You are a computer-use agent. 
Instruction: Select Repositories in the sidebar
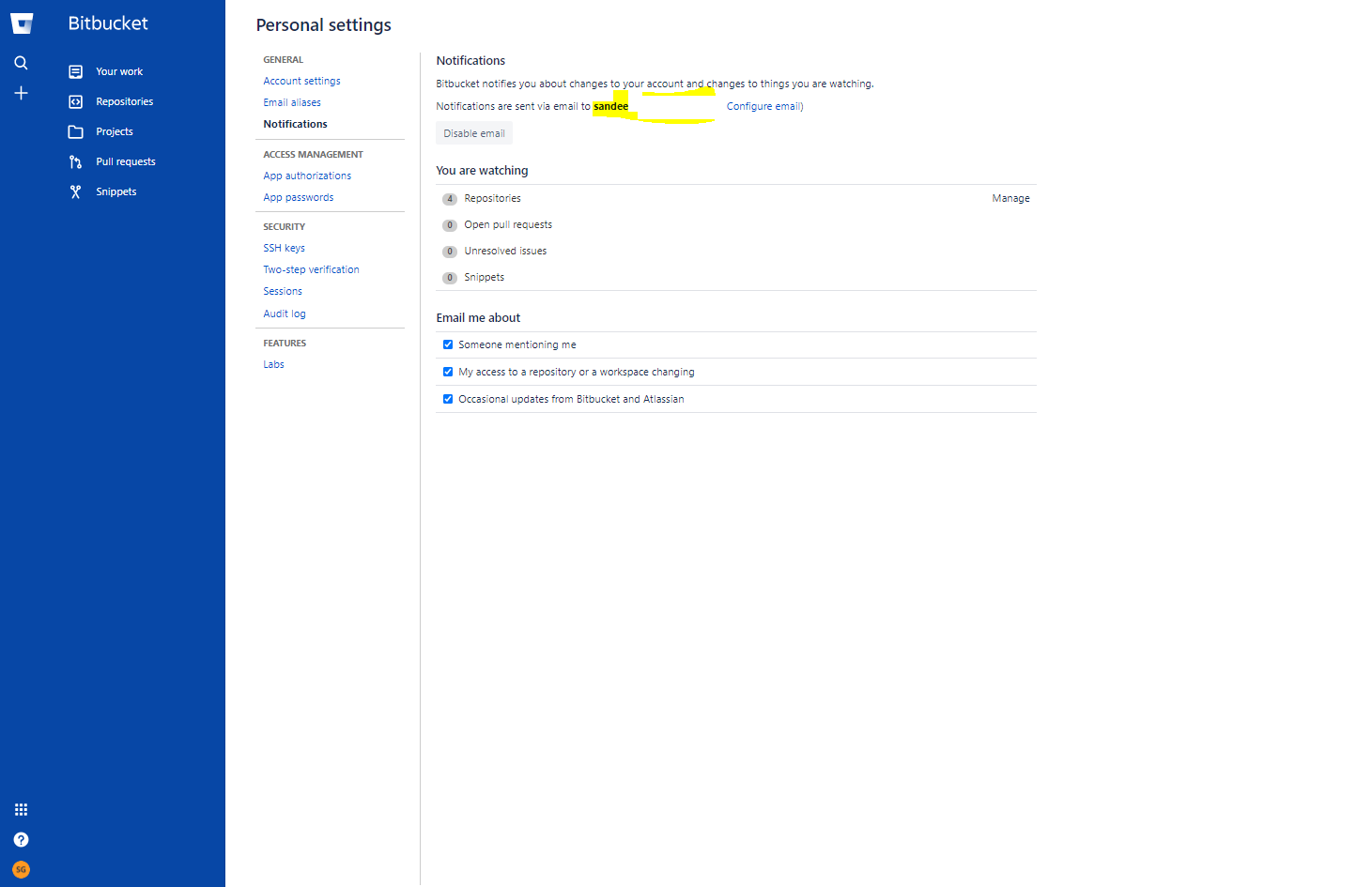[124, 101]
